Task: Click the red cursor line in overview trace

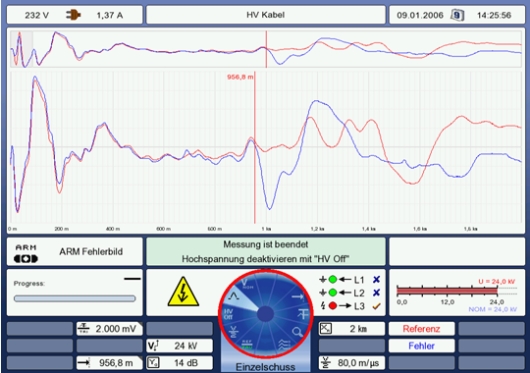Action: tap(266, 49)
